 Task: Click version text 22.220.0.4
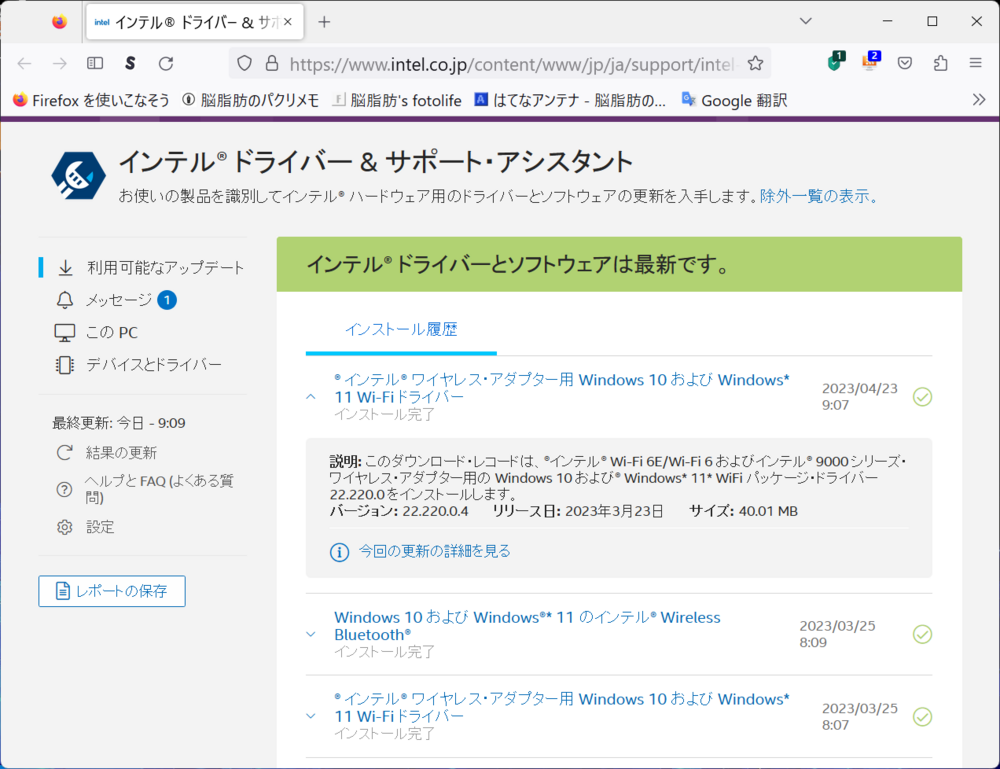[x=436, y=511]
